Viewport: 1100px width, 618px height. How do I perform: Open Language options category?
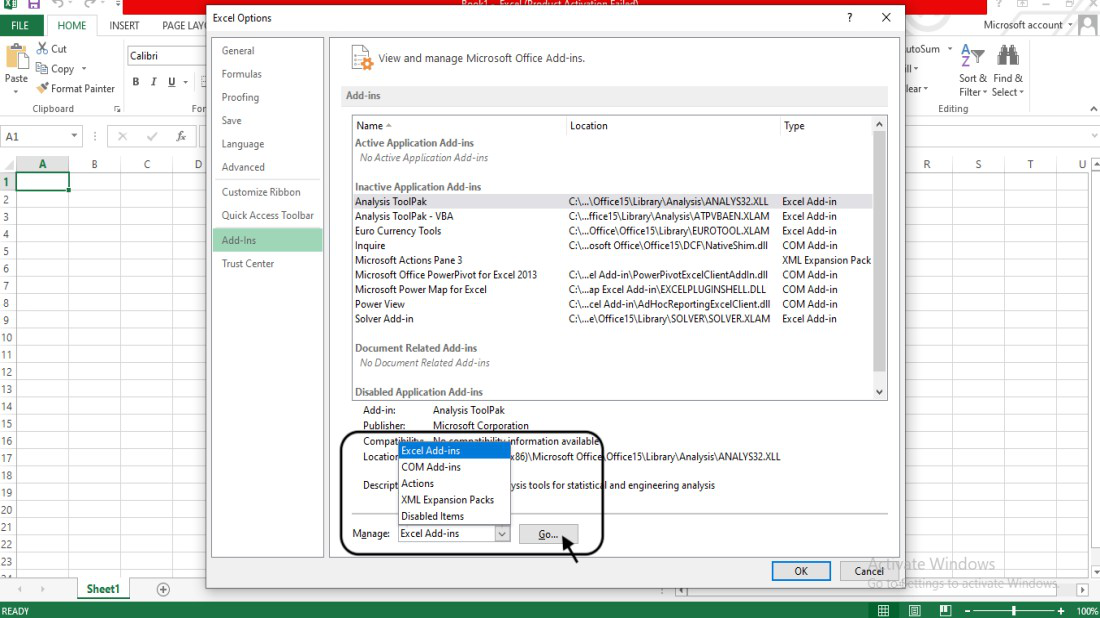click(267, 144)
